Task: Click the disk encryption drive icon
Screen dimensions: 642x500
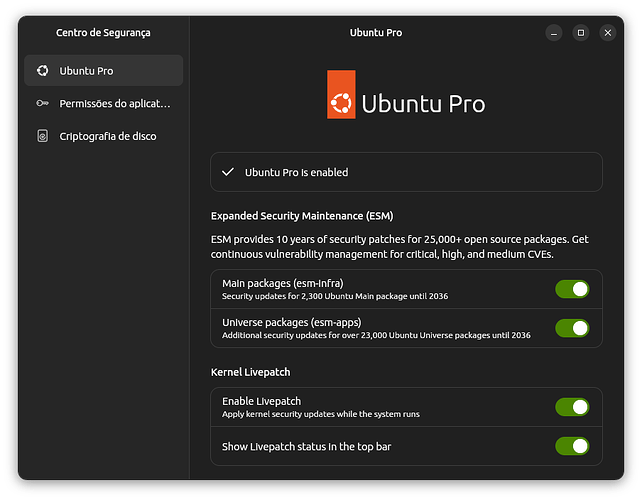Action: pyautogui.click(x=43, y=136)
